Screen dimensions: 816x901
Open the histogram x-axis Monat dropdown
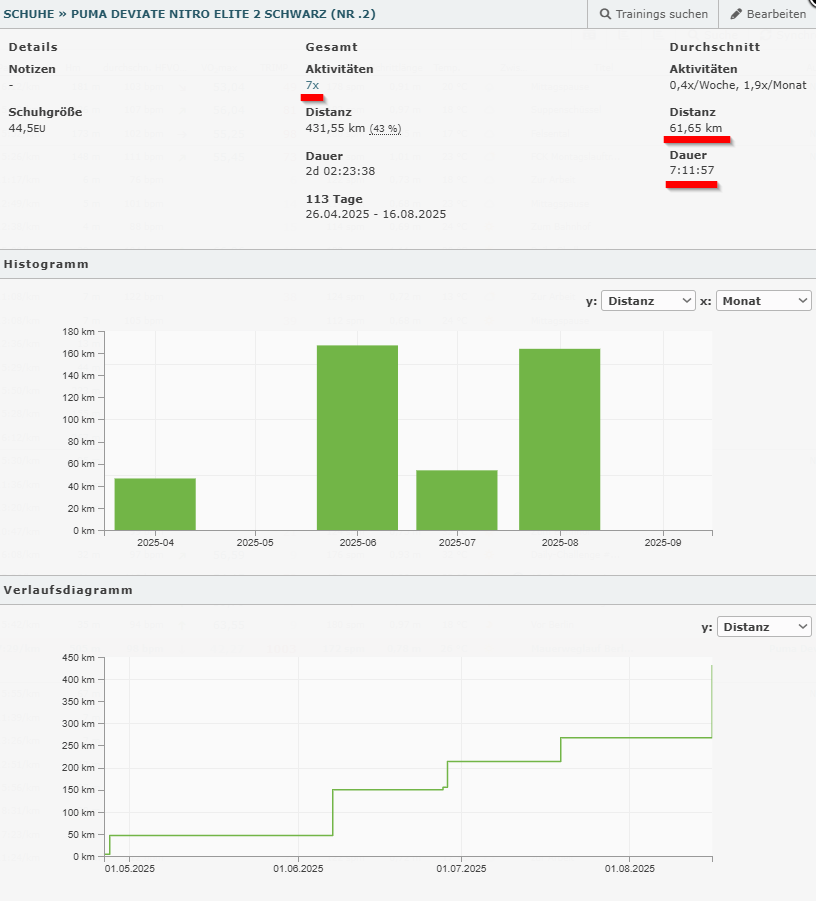tap(764, 300)
